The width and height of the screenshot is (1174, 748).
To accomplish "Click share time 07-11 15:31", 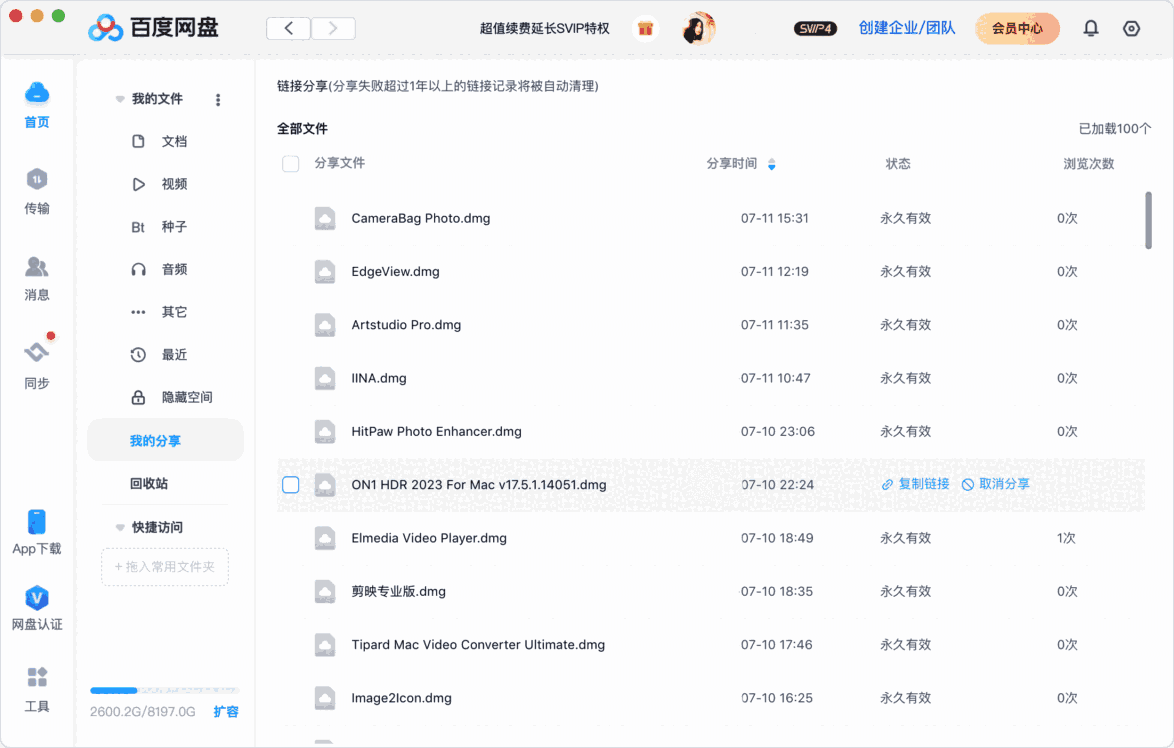I will click(x=775, y=219).
